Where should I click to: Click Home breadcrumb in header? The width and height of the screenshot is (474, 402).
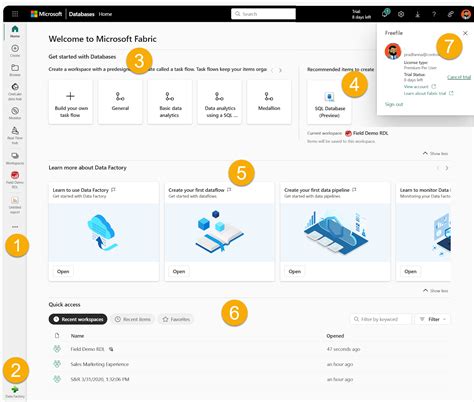click(x=105, y=14)
